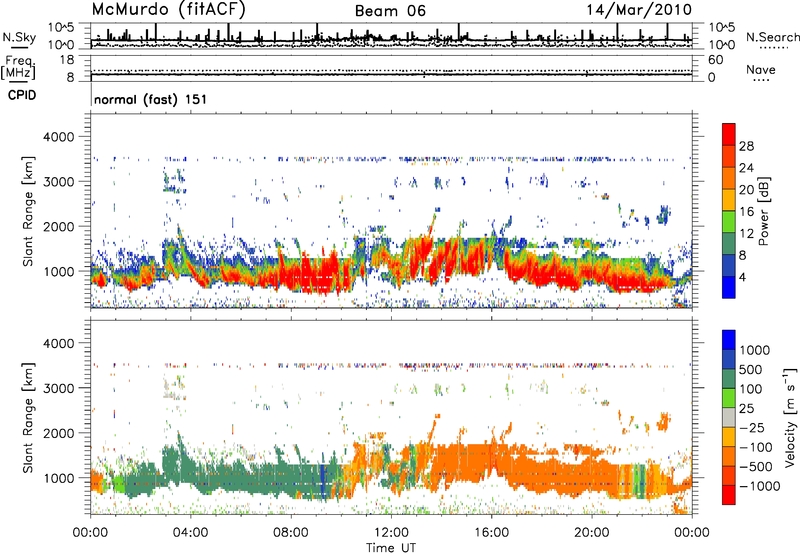
Task: Click the "N.Sky" legend label
Action: (19, 37)
